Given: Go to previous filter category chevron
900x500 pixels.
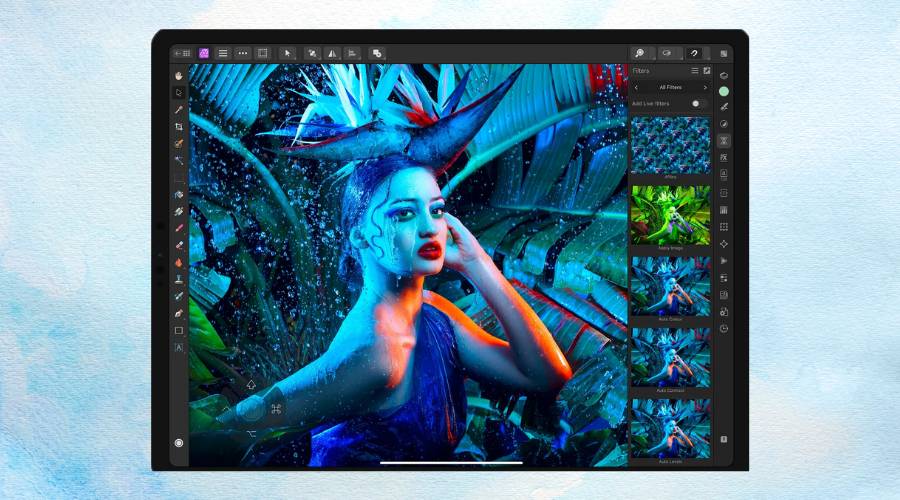Looking at the screenshot, I should tap(636, 87).
